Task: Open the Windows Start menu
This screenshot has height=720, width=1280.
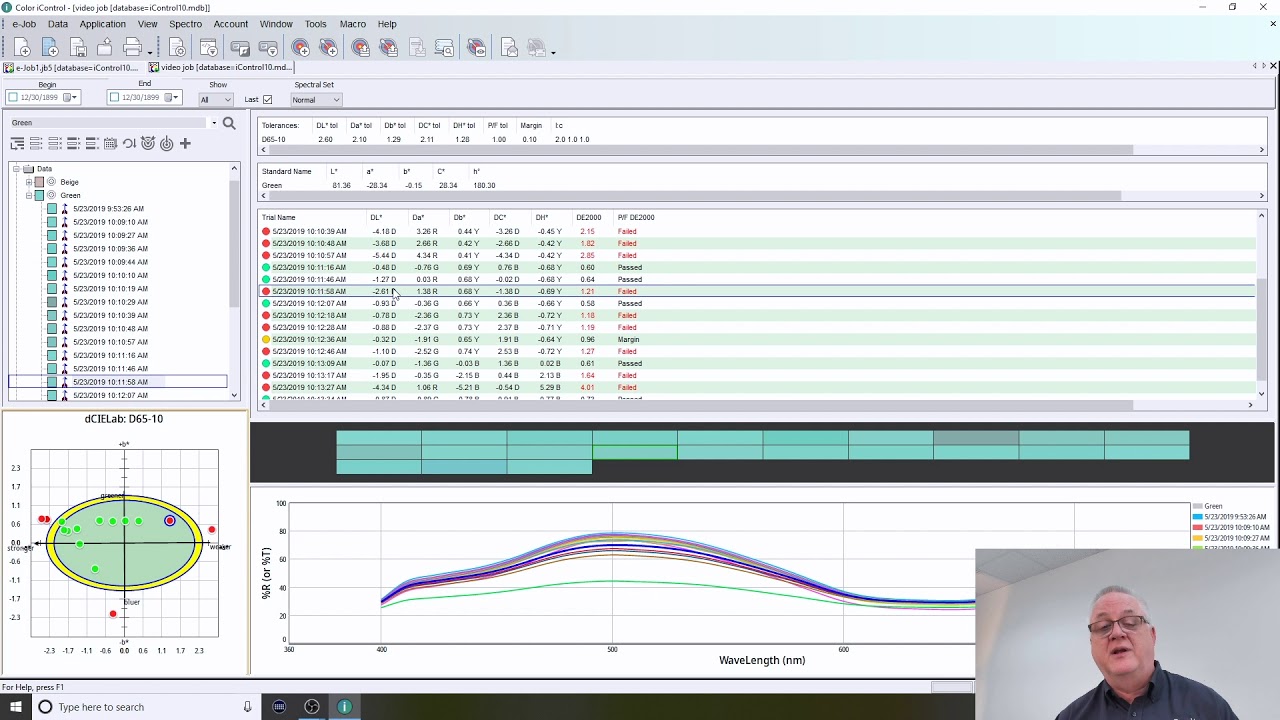Action: click(15, 707)
